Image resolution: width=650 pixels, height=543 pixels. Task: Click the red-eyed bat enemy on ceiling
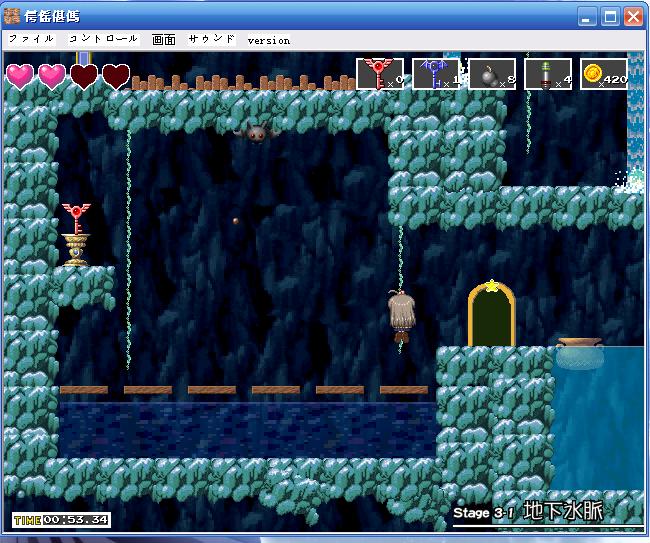tap(256, 131)
